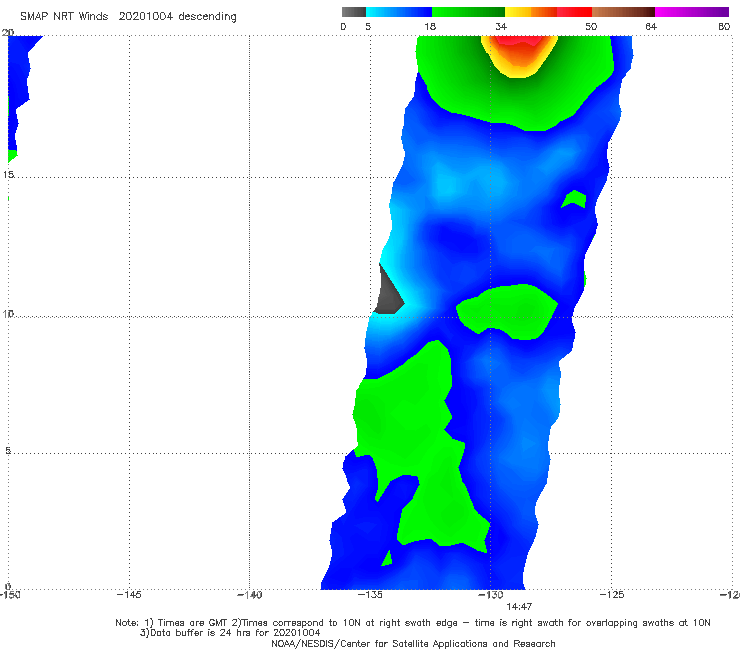Click the longitude label '-135'

coord(370,595)
